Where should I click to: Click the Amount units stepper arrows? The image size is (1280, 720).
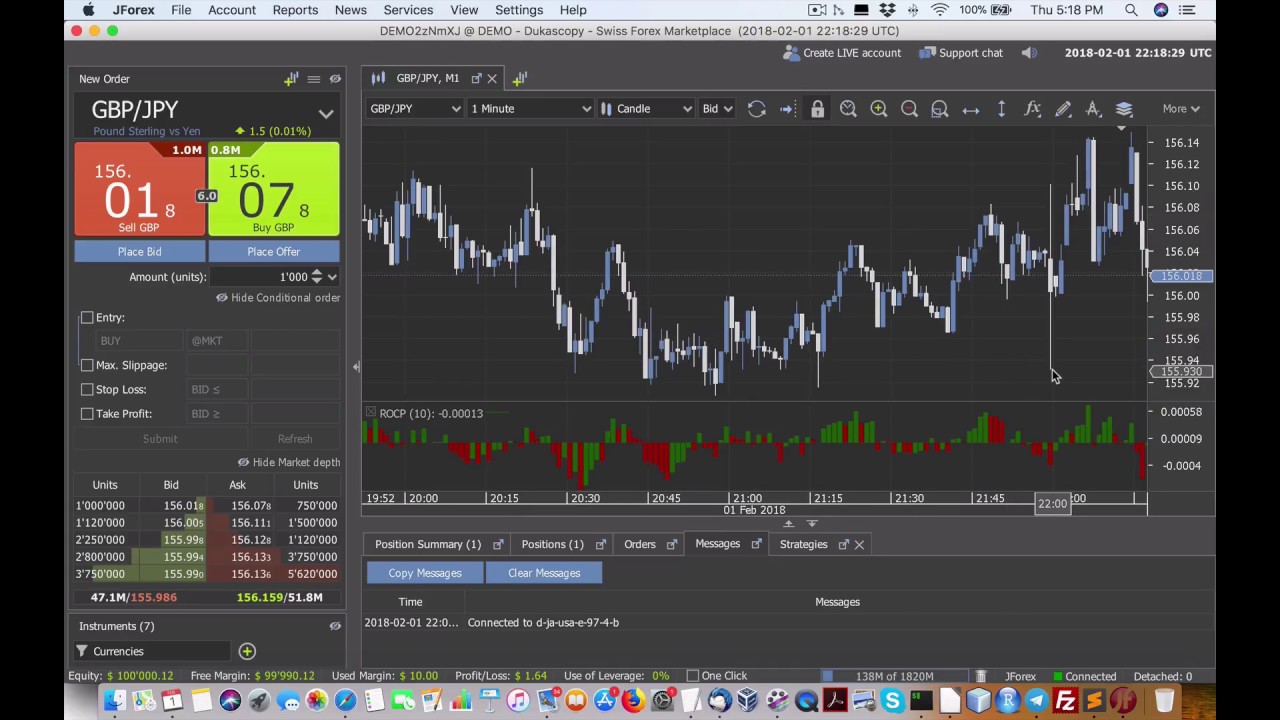317,277
